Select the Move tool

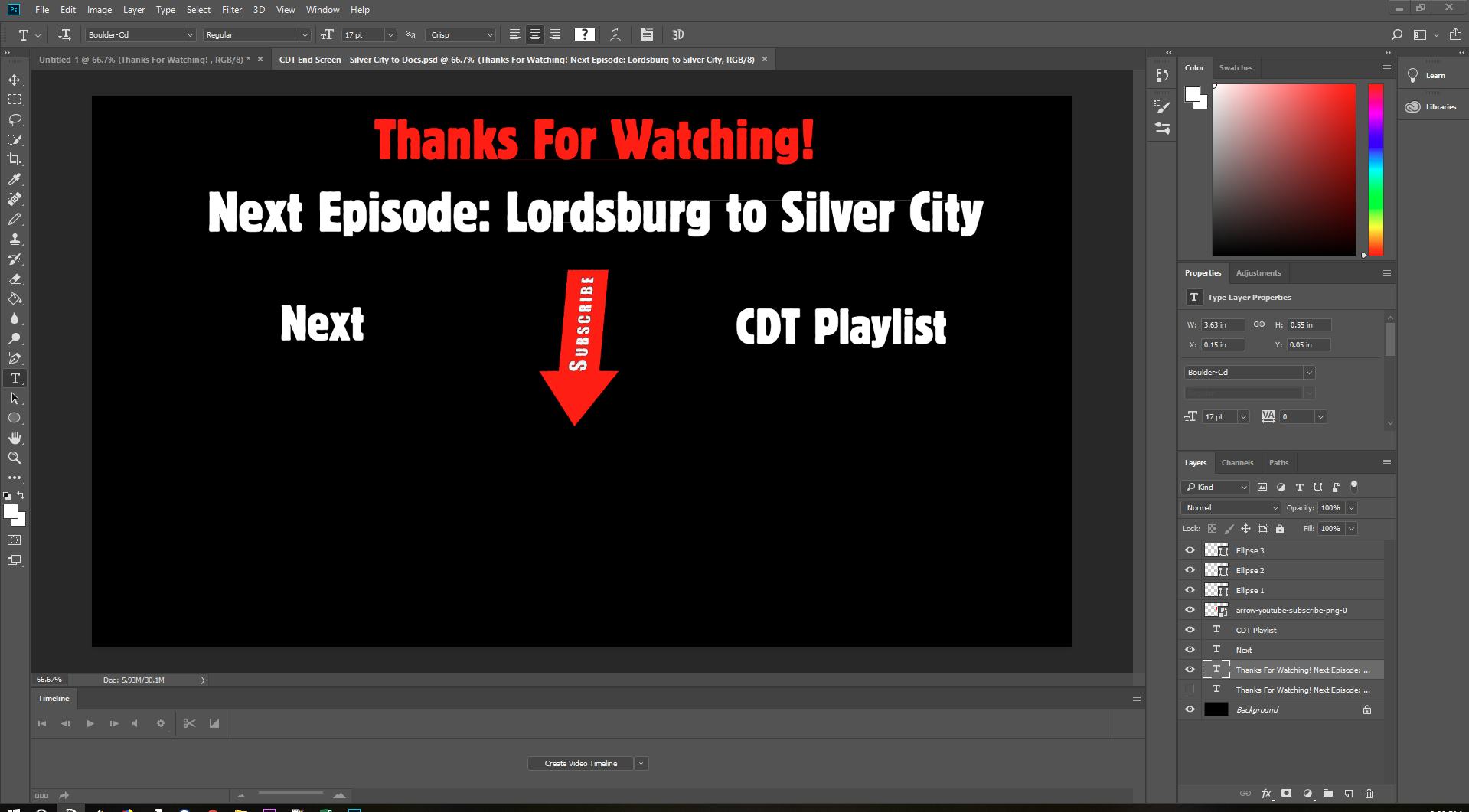pos(15,79)
